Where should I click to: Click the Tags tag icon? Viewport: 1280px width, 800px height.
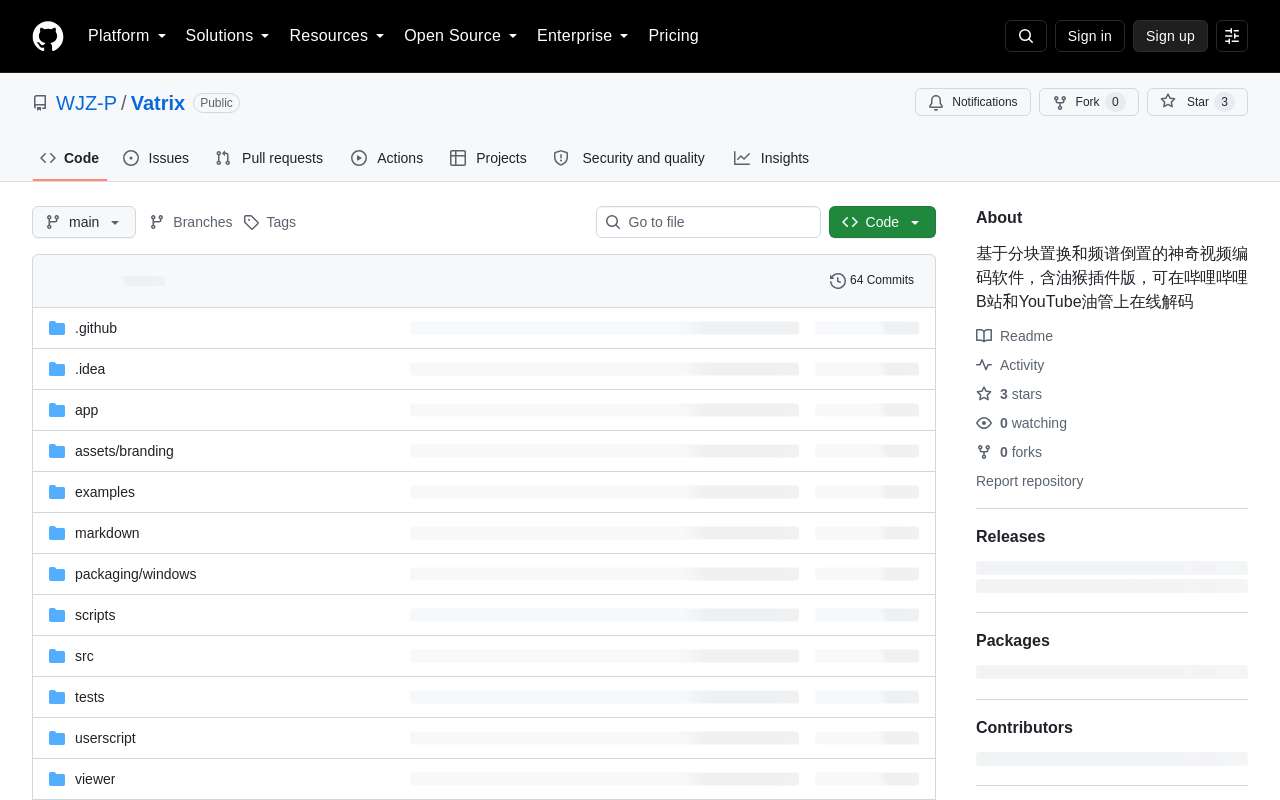click(x=251, y=222)
